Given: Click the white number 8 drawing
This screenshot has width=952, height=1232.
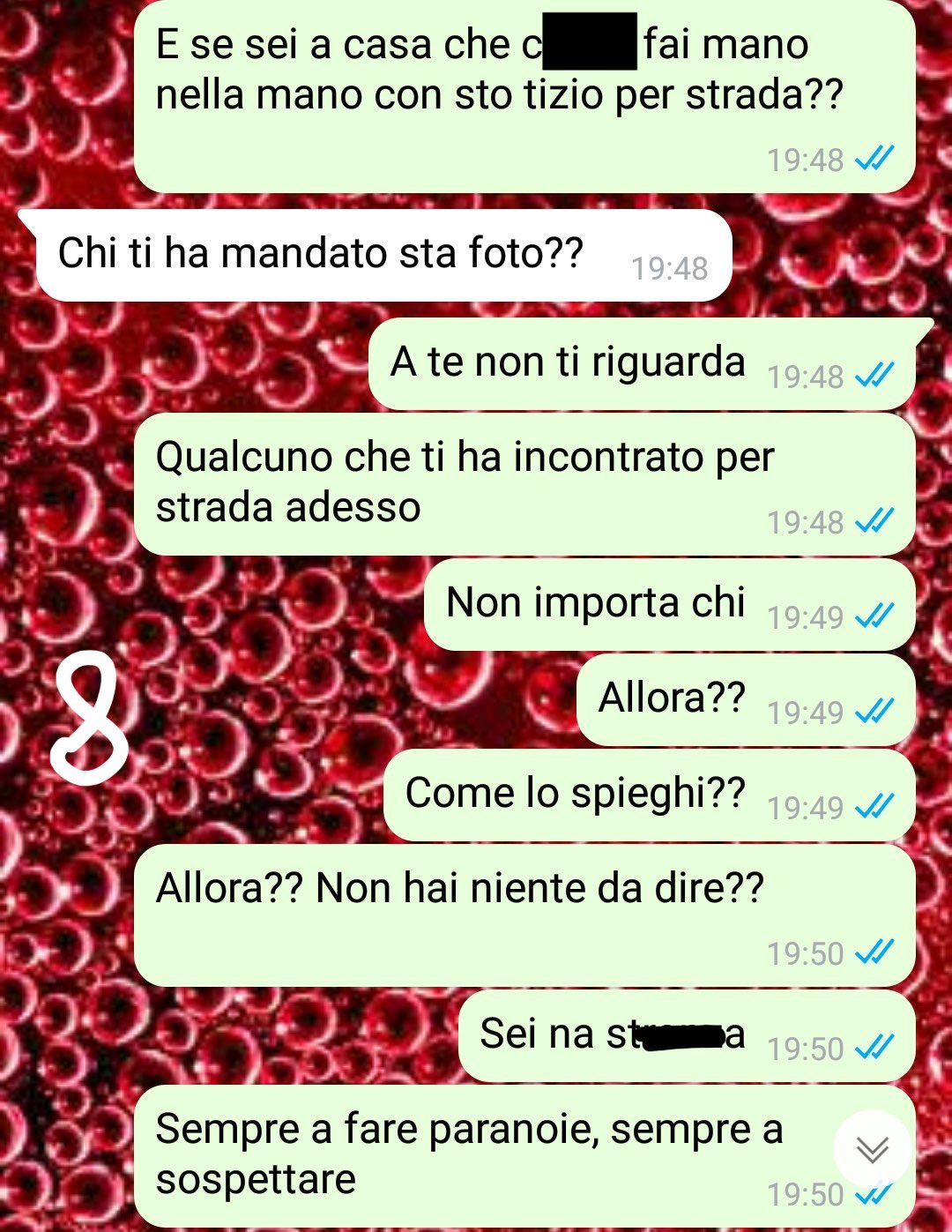Looking at the screenshot, I should pos(88,720).
